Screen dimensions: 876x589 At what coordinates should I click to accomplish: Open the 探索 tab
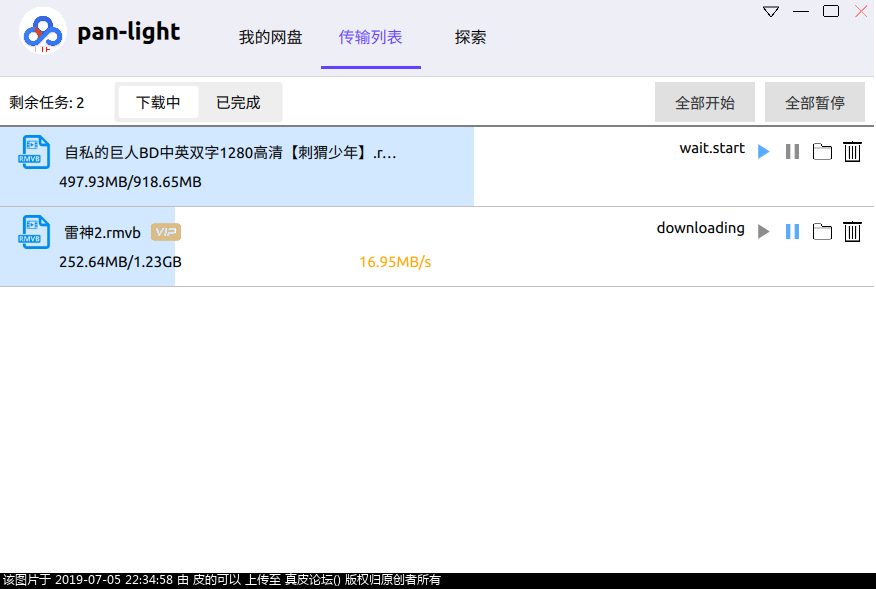point(470,36)
